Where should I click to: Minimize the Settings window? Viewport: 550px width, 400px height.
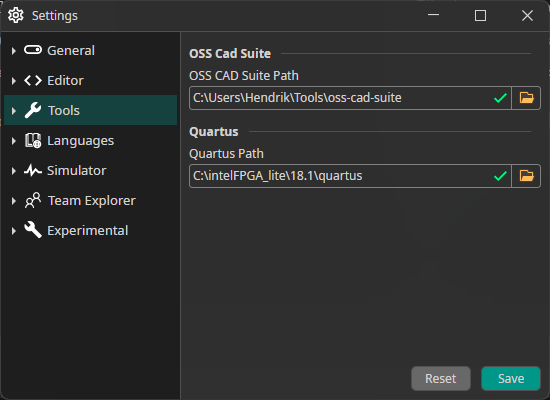434,15
